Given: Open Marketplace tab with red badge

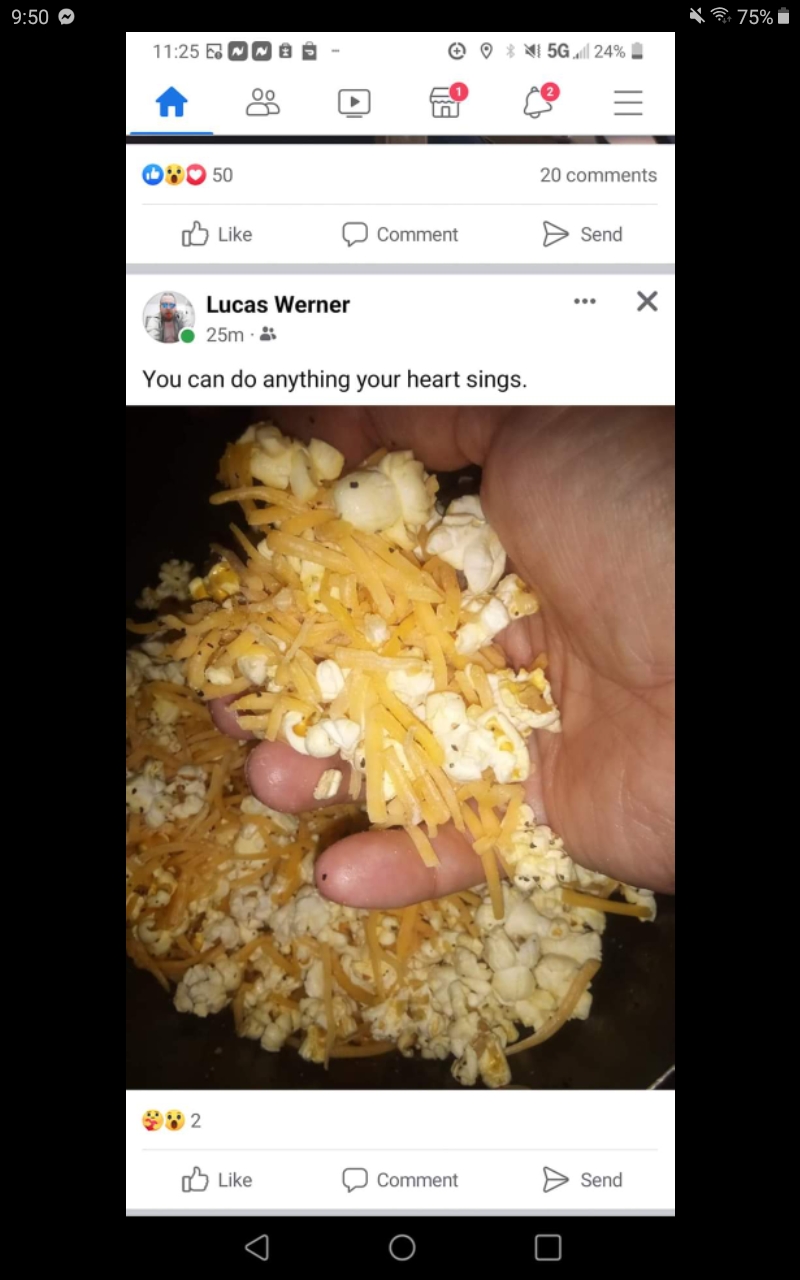Looking at the screenshot, I should tap(447, 101).
